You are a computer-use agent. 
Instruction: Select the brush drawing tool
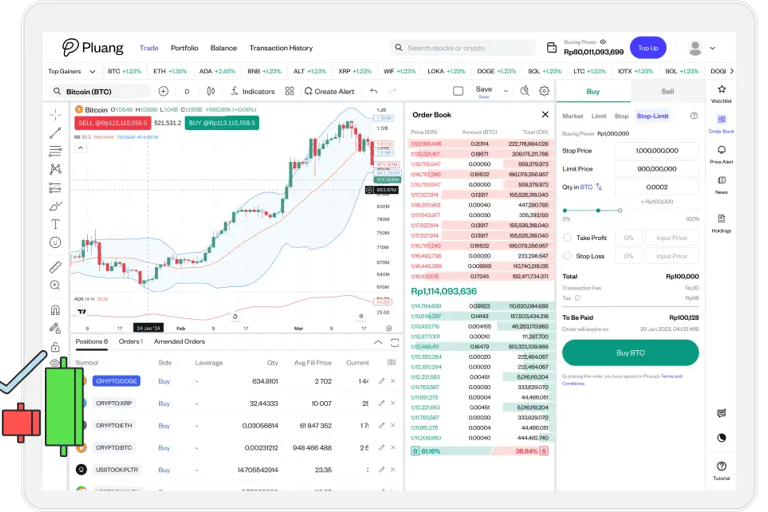[55, 206]
